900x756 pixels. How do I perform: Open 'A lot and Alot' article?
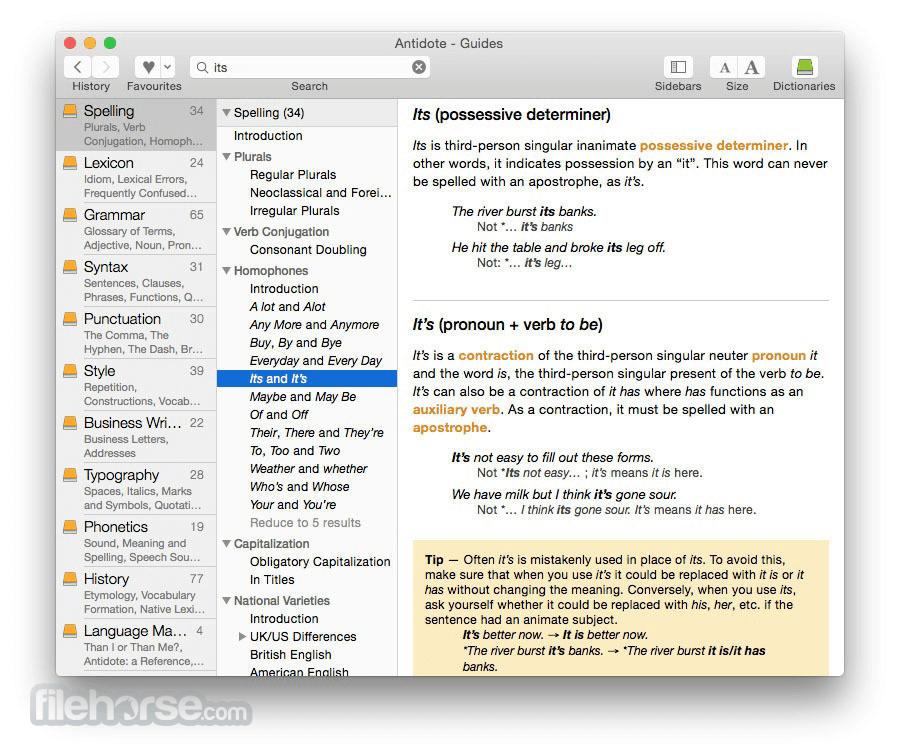288,307
